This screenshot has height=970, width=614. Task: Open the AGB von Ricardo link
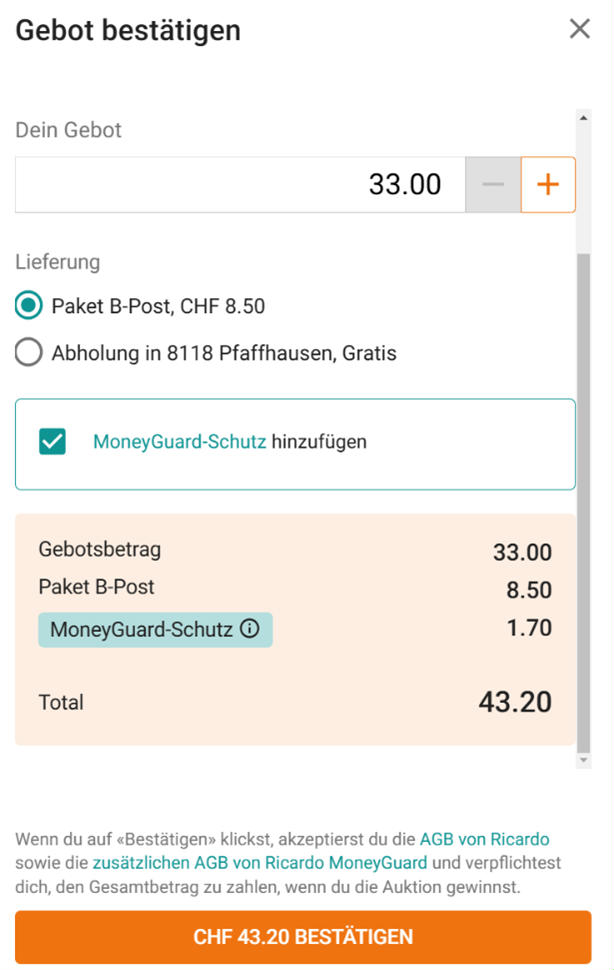click(485, 839)
